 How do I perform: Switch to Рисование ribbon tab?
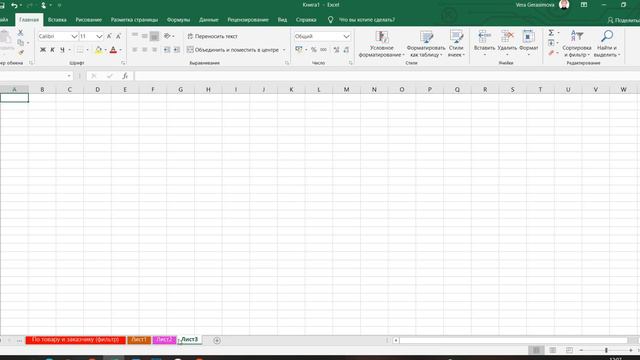(x=89, y=20)
